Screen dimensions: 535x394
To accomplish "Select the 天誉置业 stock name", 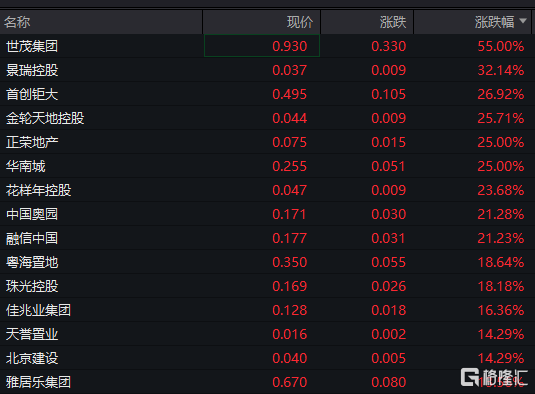I will click(x=32, y=334).
